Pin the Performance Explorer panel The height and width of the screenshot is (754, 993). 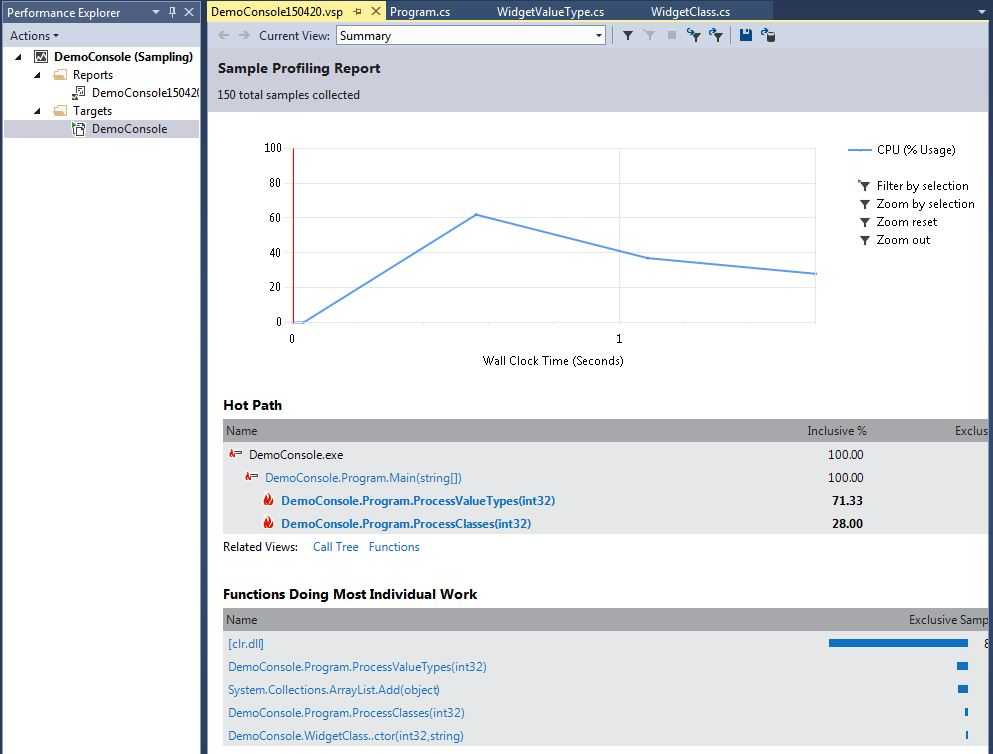[172, 12]
